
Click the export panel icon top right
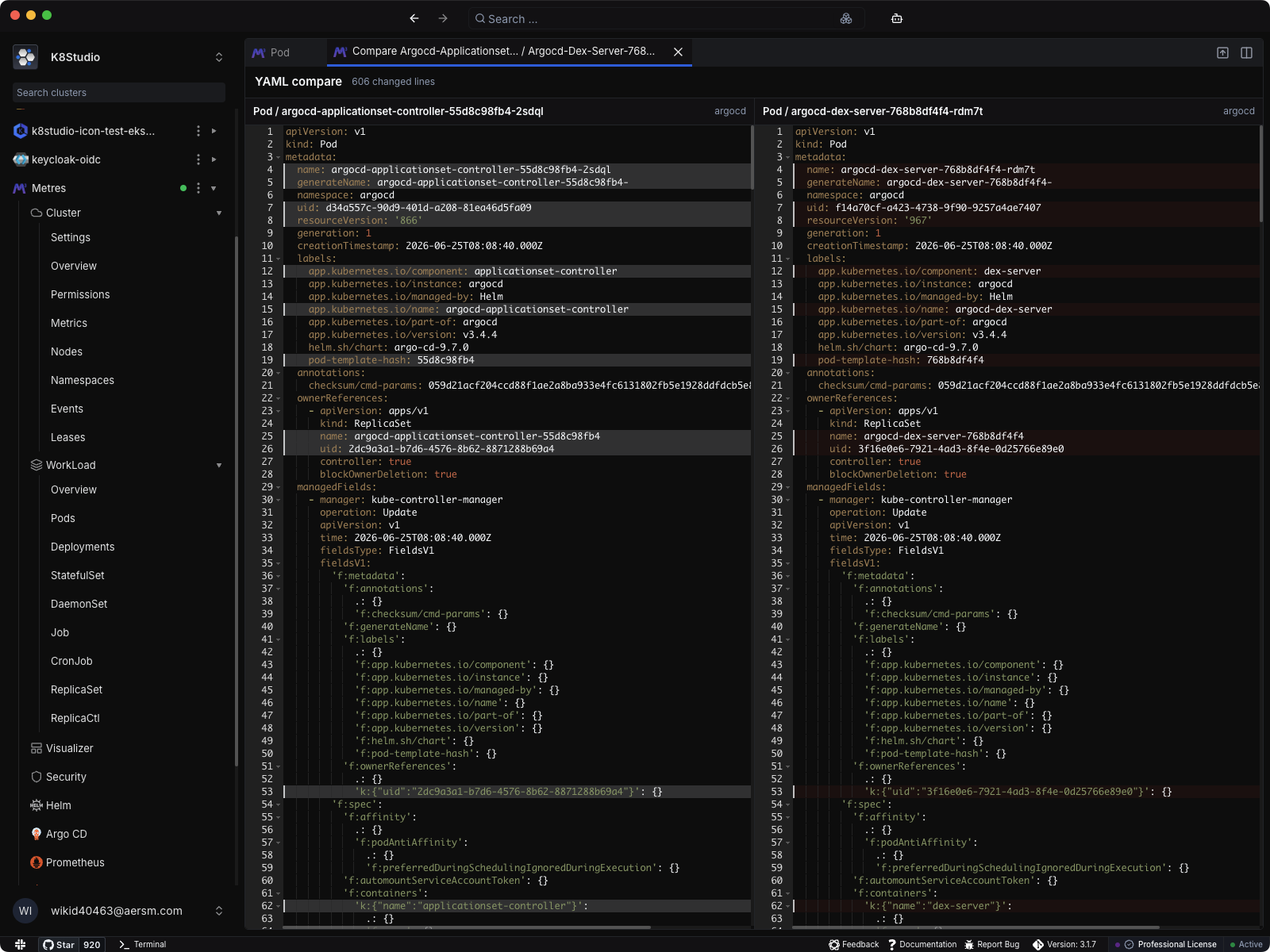(x=1223, y=52)
